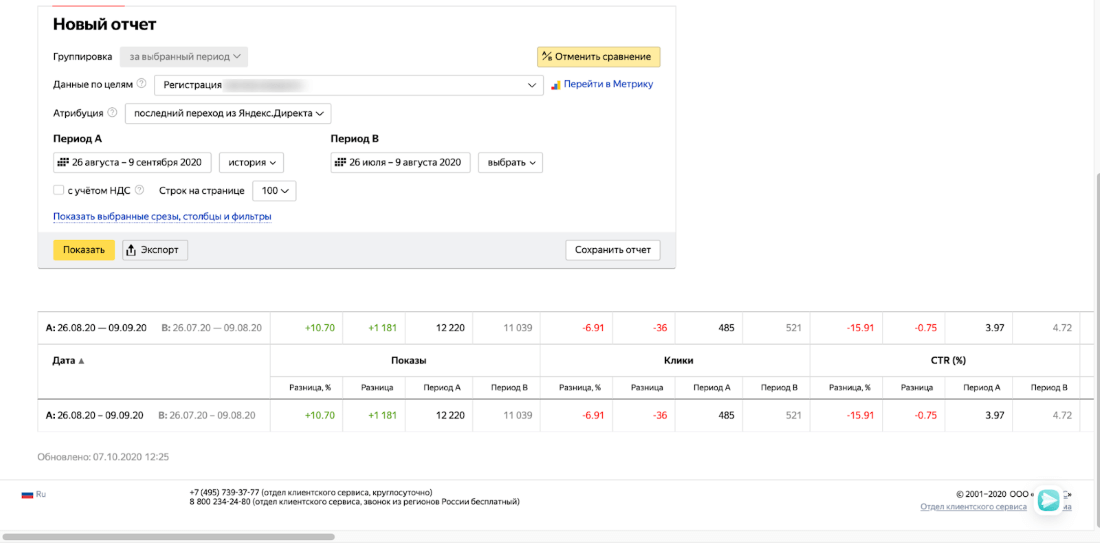The height and width of the screenshot is (543, 1100).
Task: Open the Атрибуция dropdown
Action: coord(228,114)
